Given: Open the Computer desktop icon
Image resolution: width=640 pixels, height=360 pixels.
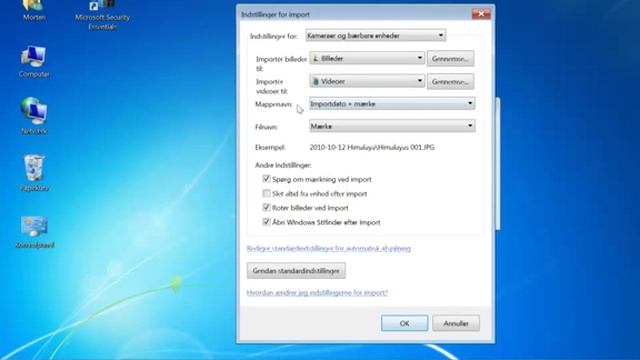Looking at the screenshot, I should pos(34,61).
